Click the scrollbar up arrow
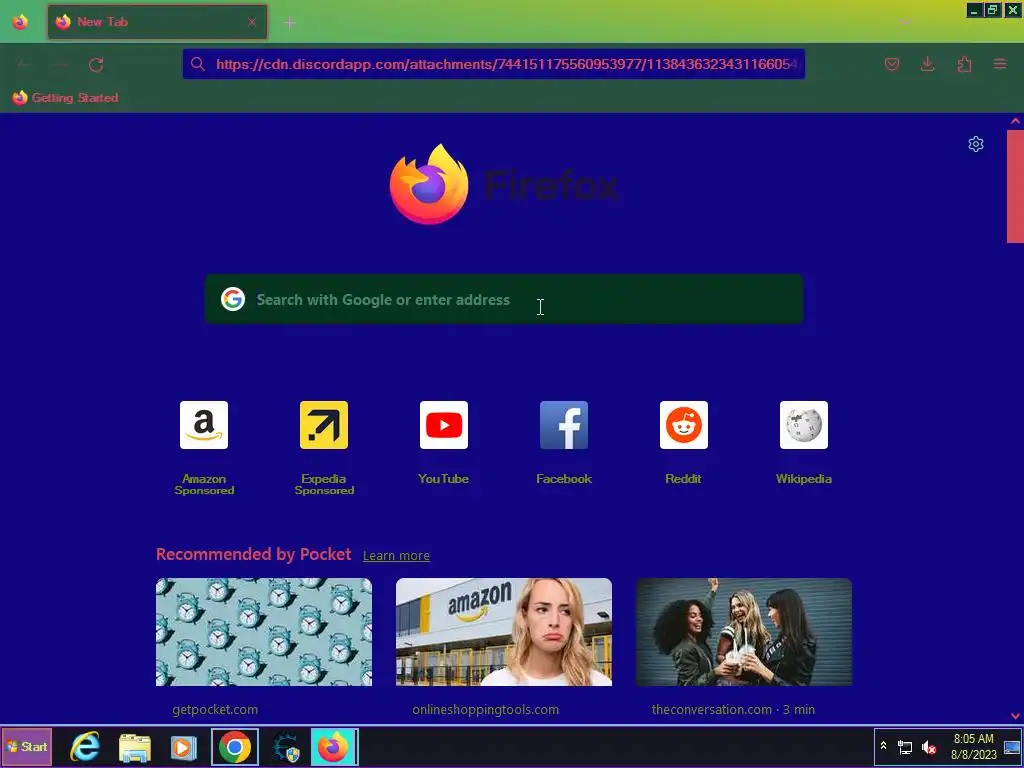1024x768 pixels. point(1015,121)
